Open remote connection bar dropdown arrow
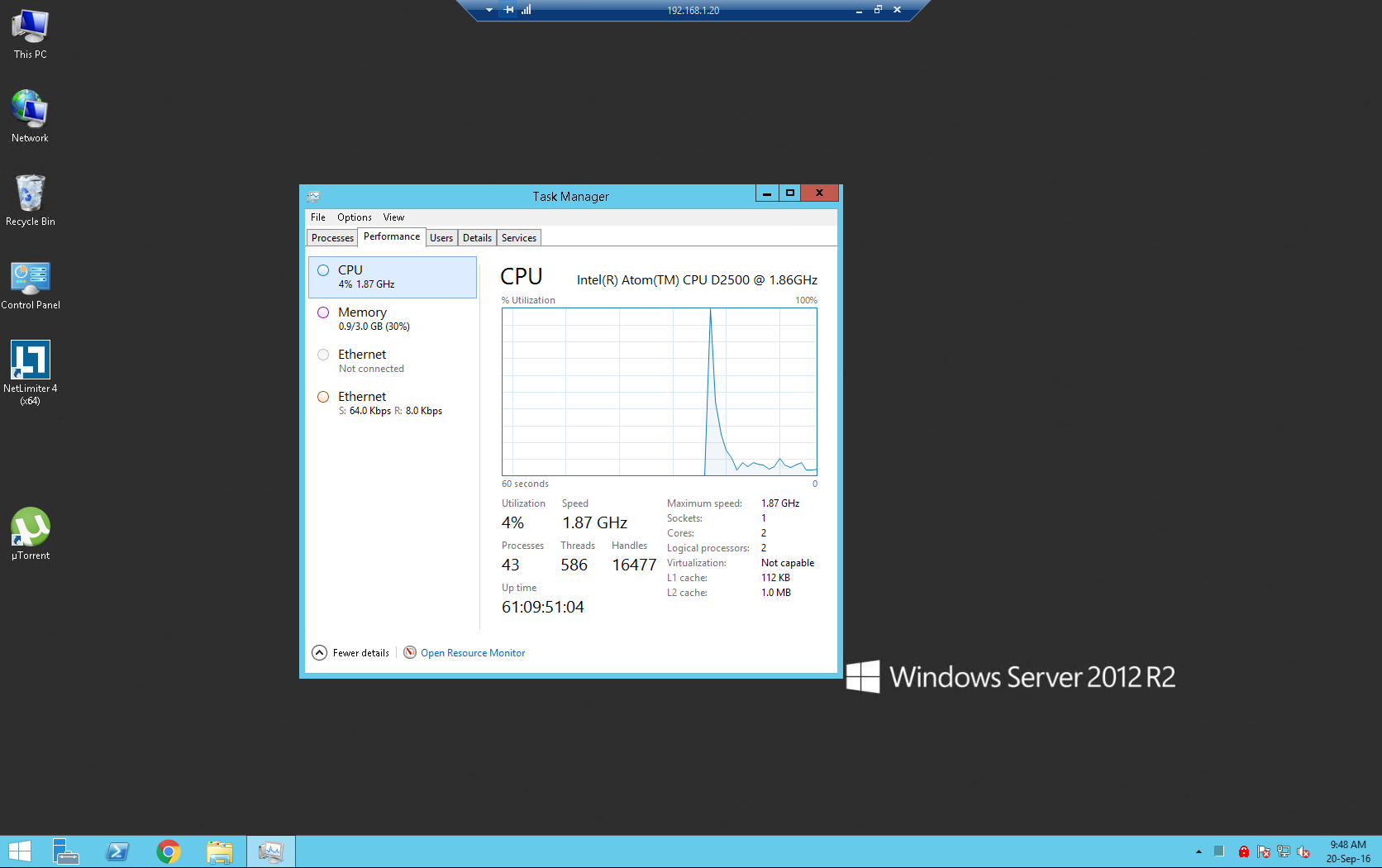 point(489,10)
